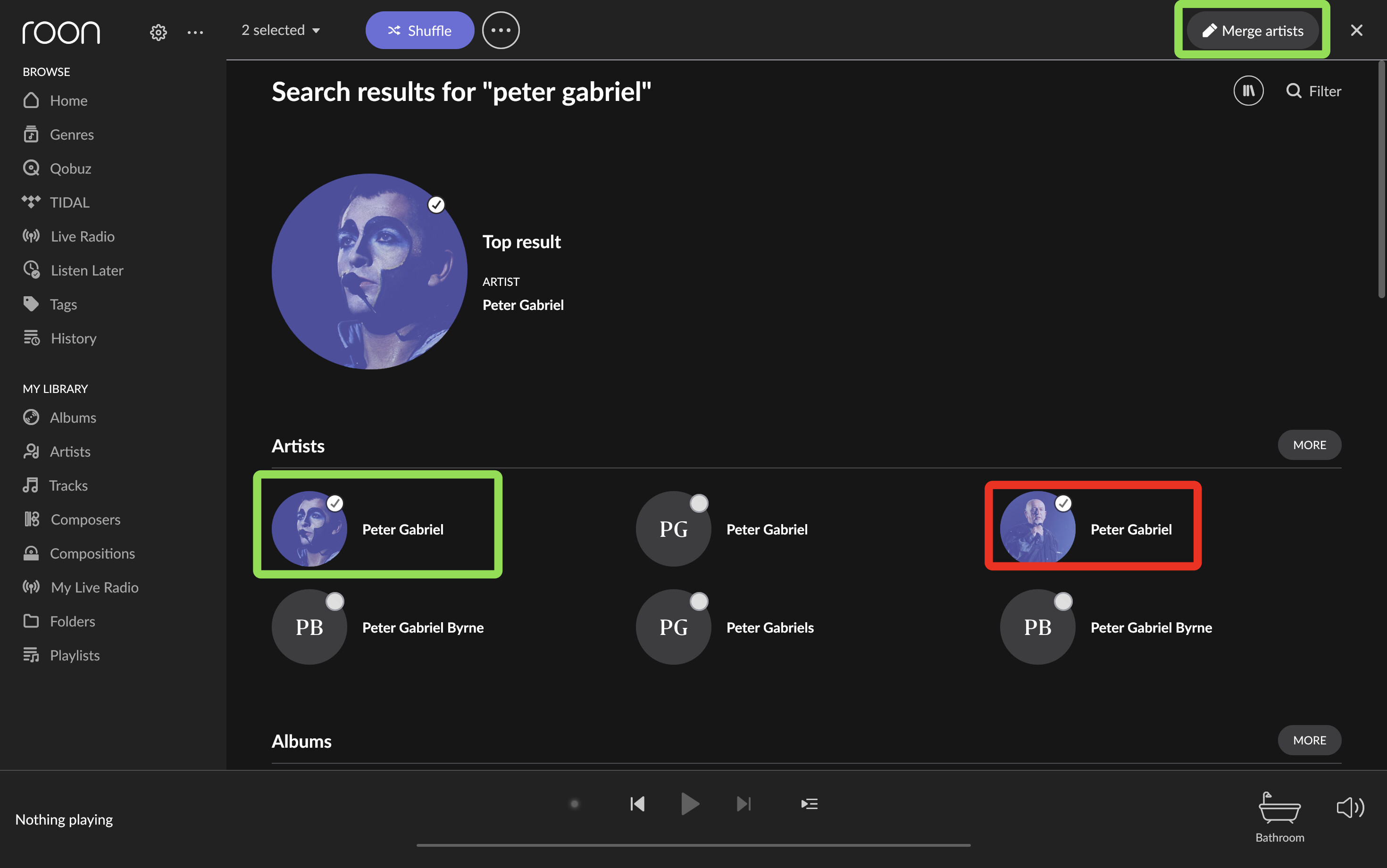
Task: Check the Peter Gabriels selection circle
Action: point(699,601)
